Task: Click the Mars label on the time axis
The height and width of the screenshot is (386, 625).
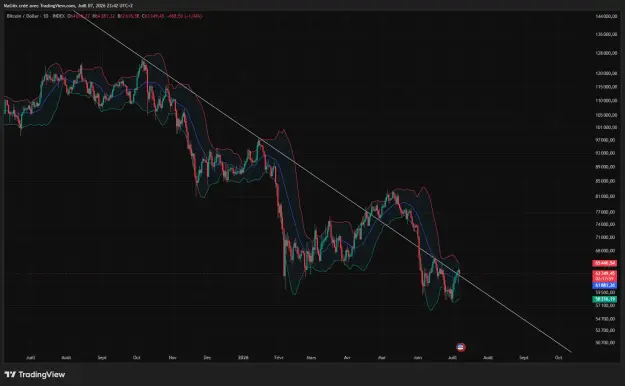Action: [311, 358]
